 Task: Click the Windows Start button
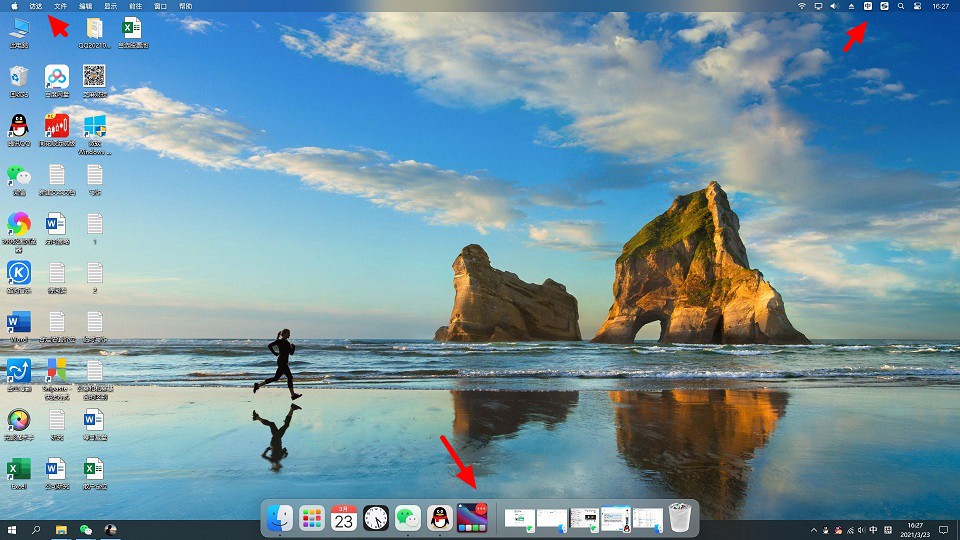point(13,529)
